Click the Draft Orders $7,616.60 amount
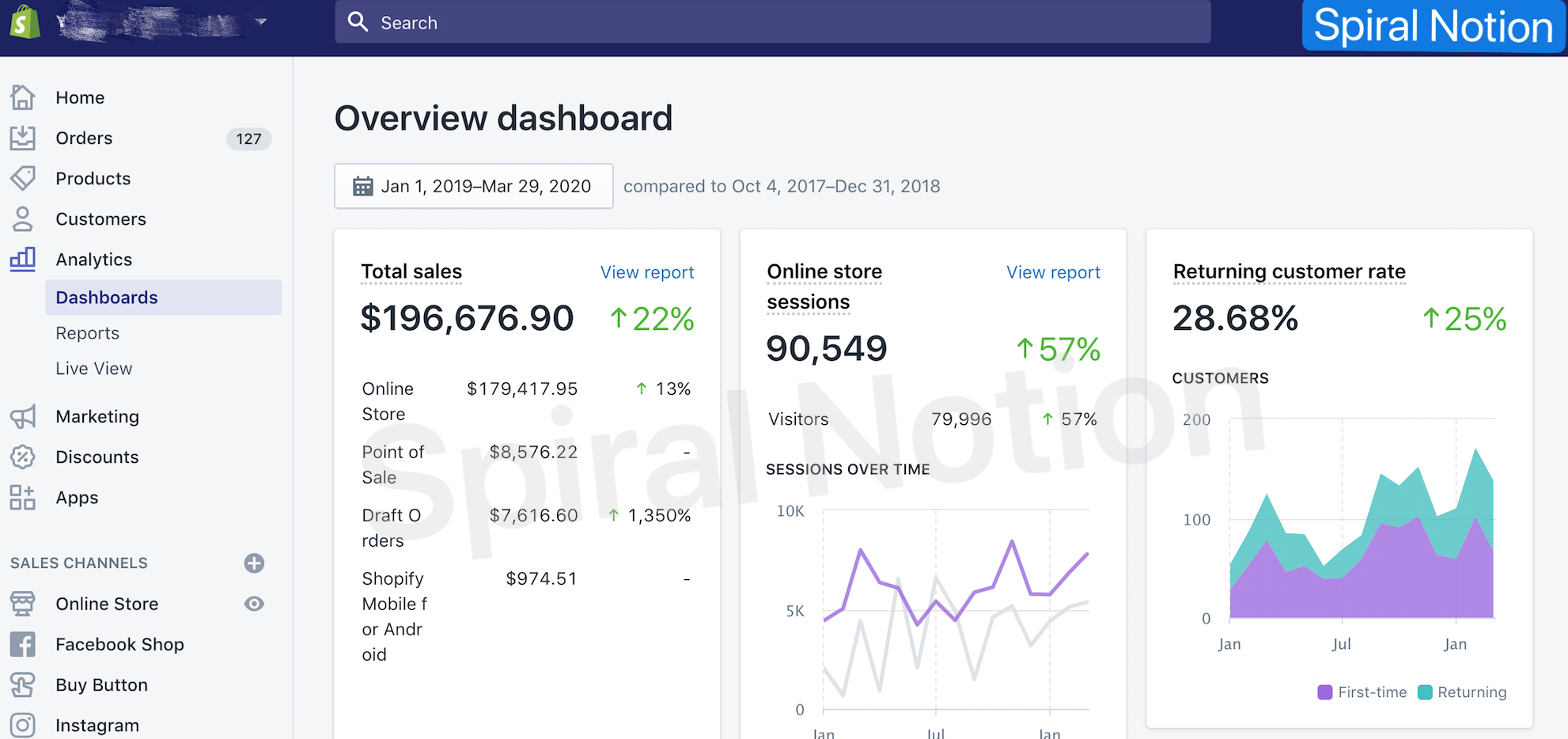Screen dimensions: 1568x739 pyautogui.click(x=533, y=515)
